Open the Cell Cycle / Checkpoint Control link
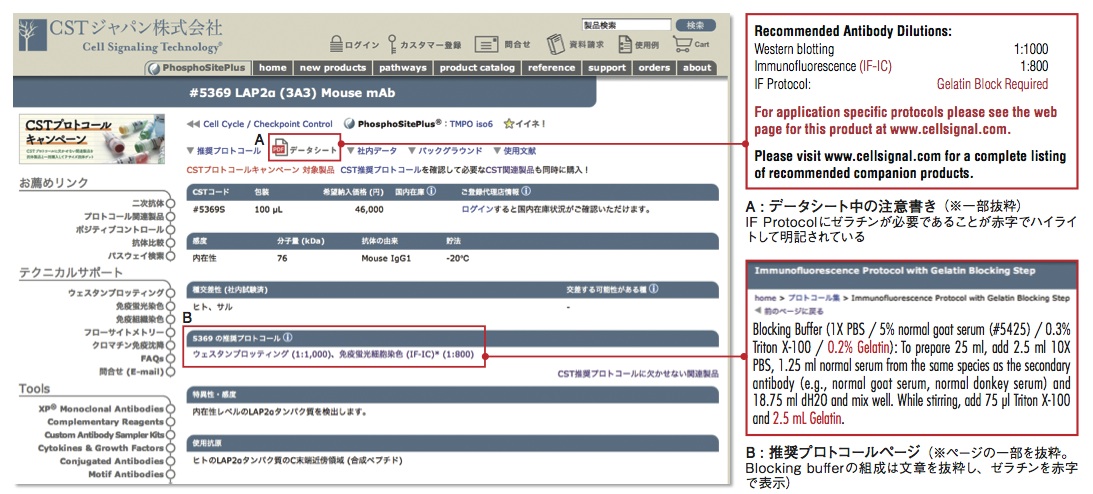The image size is (1093, 494). tap(268, 124)
